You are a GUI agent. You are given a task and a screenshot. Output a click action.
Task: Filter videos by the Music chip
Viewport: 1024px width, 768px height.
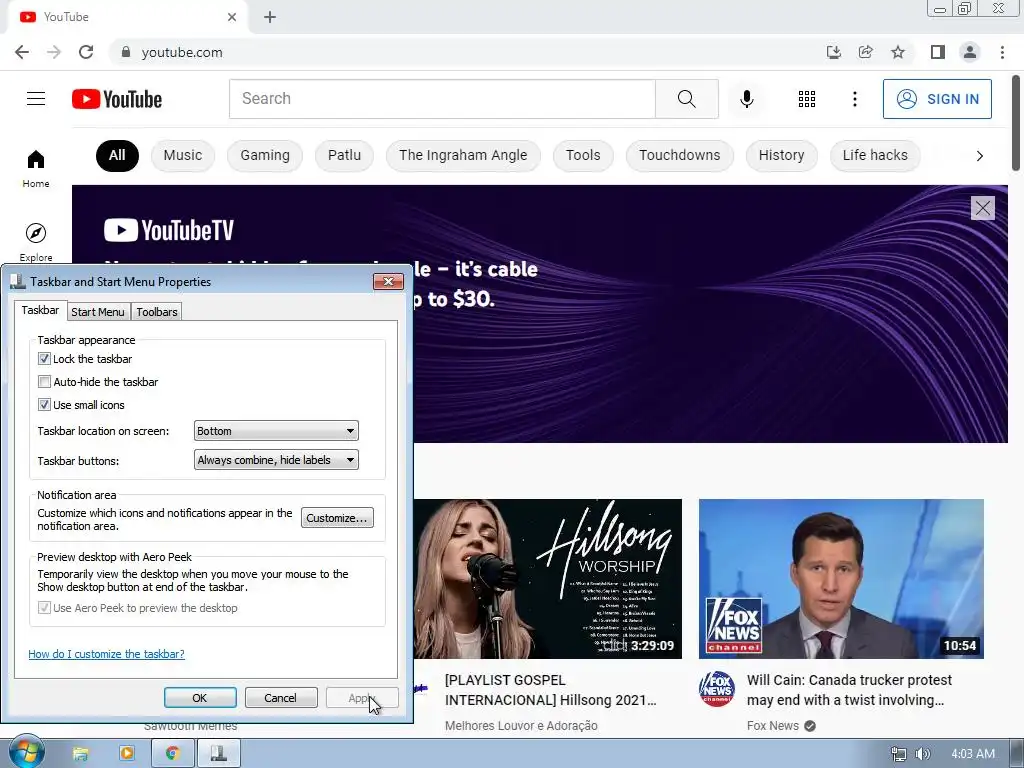click(183, 155)
